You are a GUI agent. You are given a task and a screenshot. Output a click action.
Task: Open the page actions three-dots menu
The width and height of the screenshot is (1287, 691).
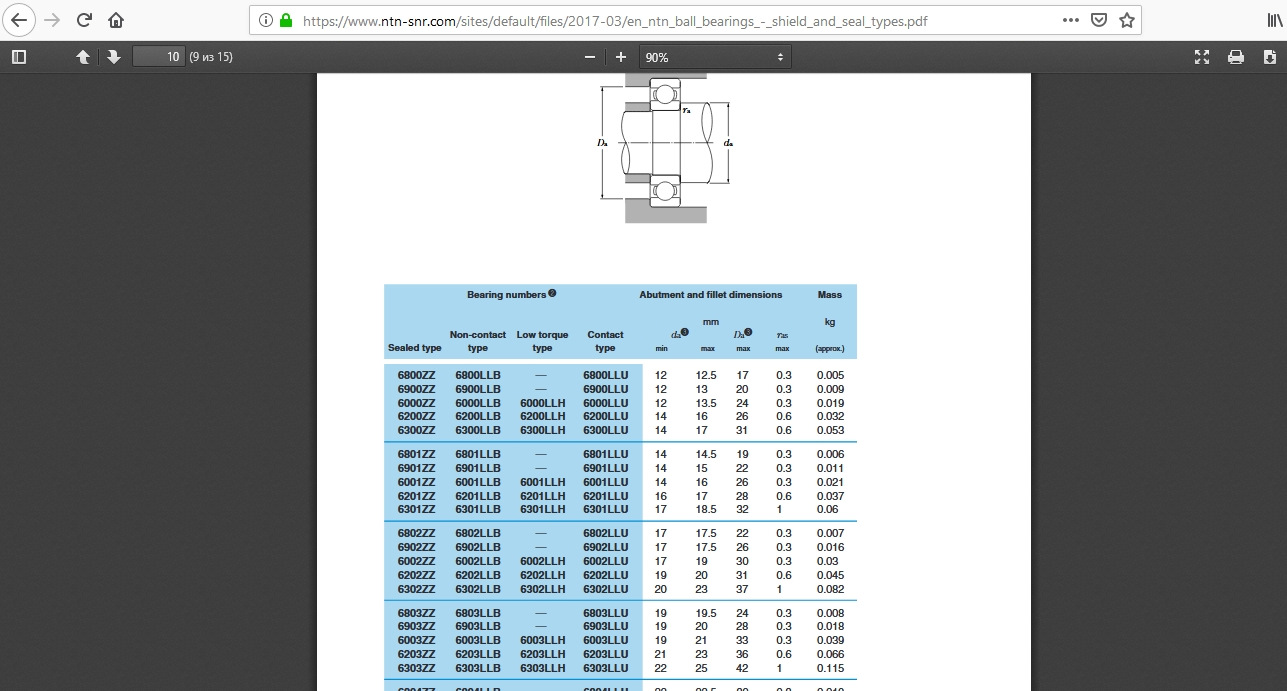(1070, 20)
